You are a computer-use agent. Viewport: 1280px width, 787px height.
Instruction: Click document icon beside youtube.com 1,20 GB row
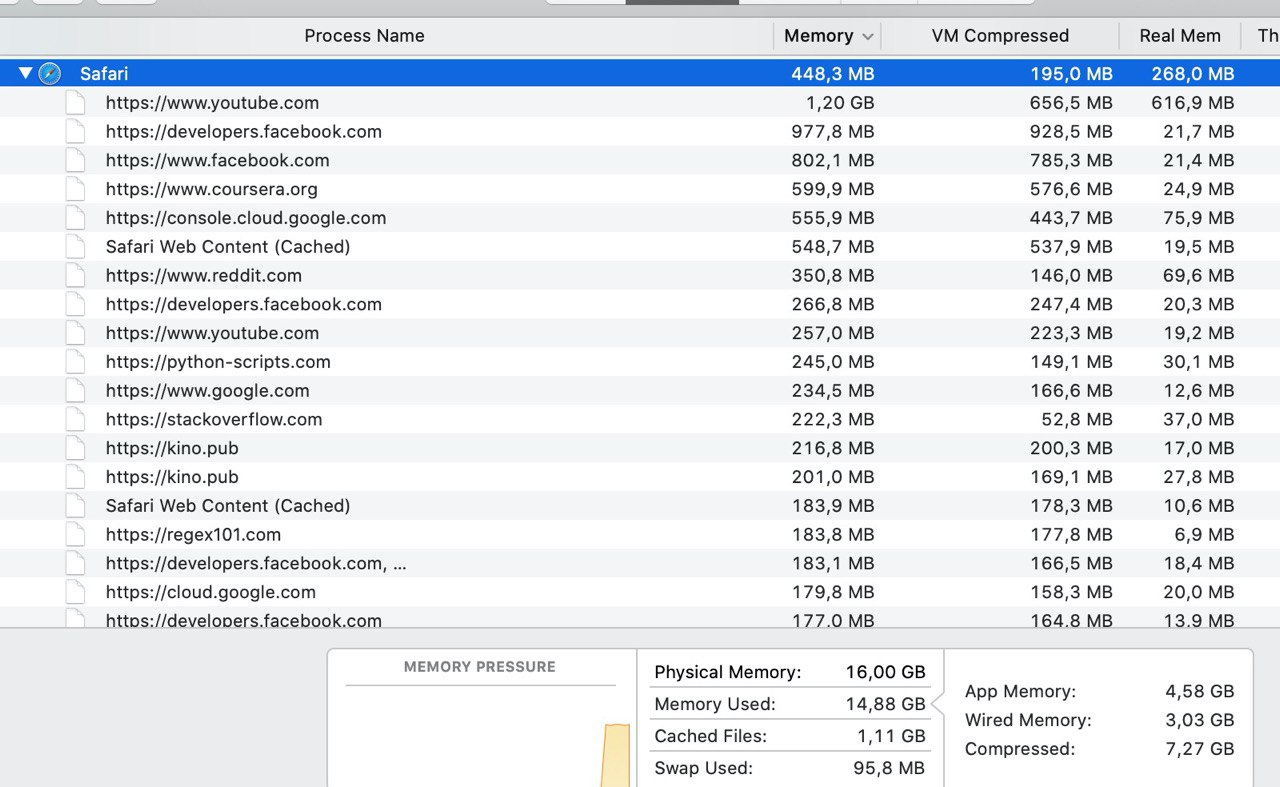coord(76,102)
